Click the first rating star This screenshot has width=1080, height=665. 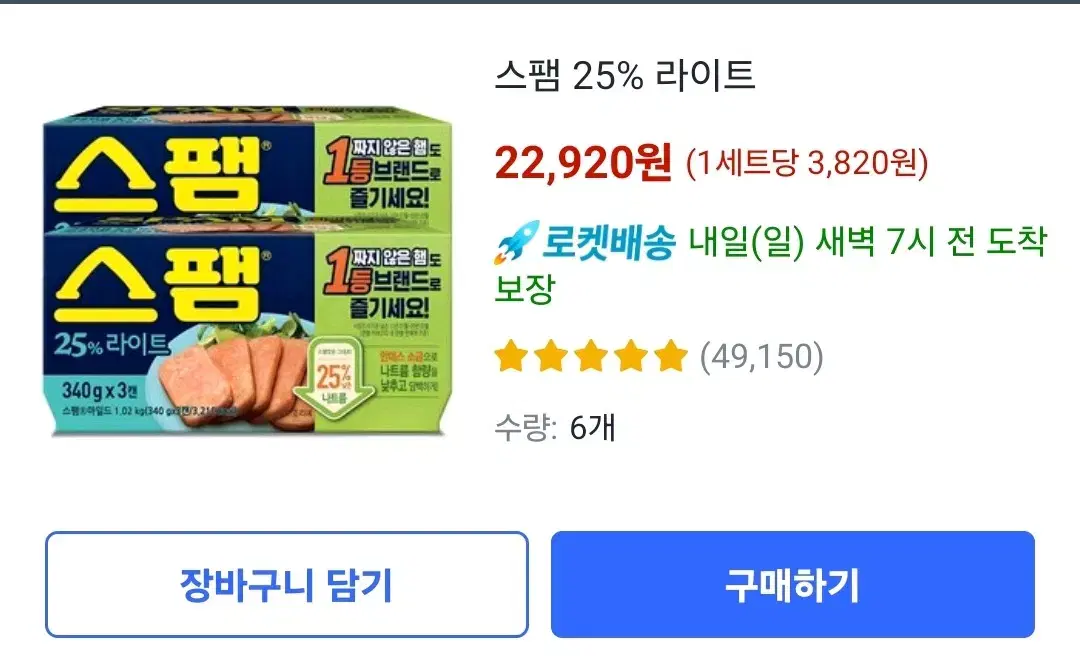coord(511,356)
